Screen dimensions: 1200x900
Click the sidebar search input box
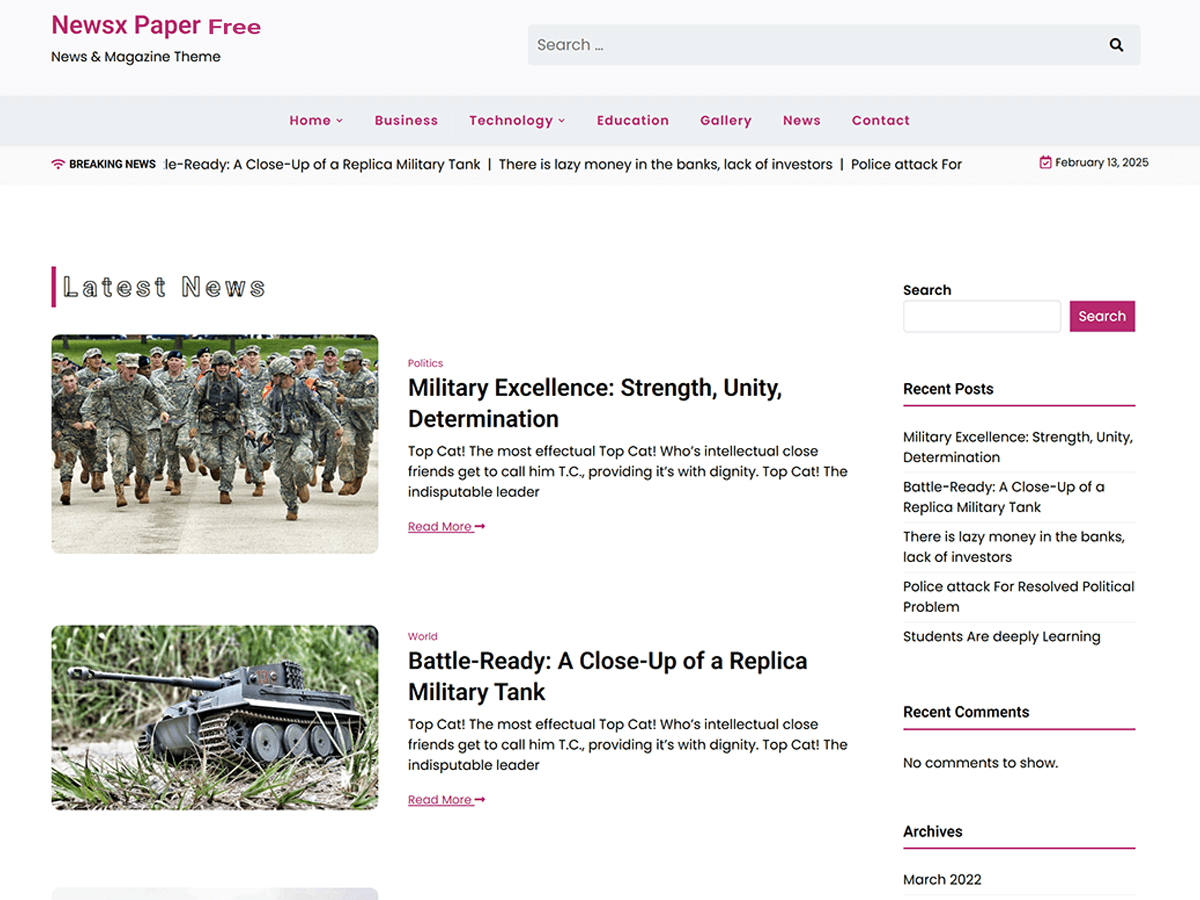[x=981, y=316]
